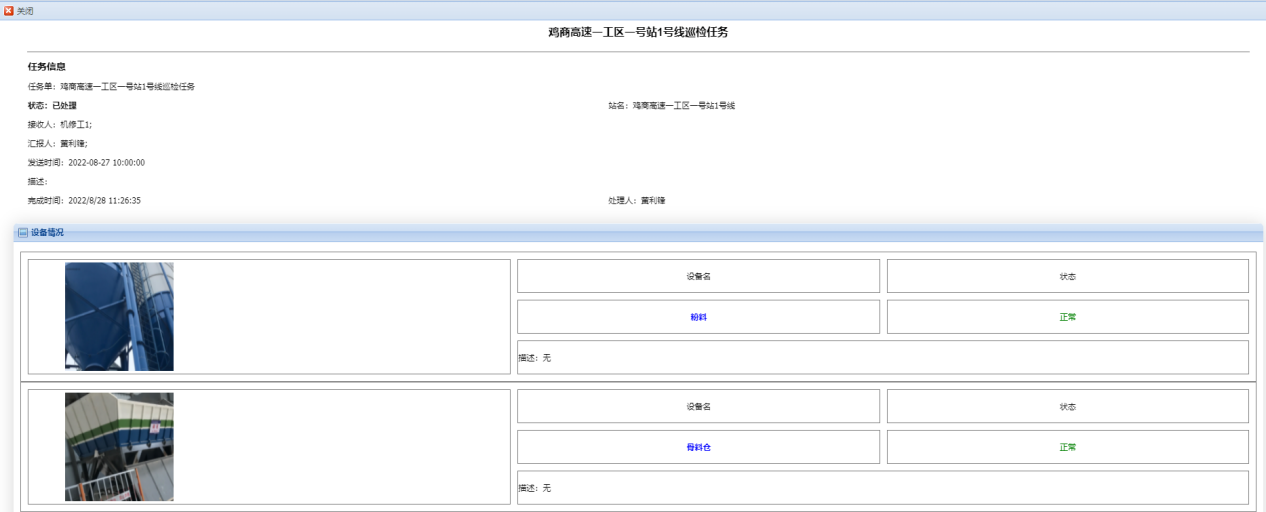Click the green 正常 status for 粉料

coord(1067,317)
